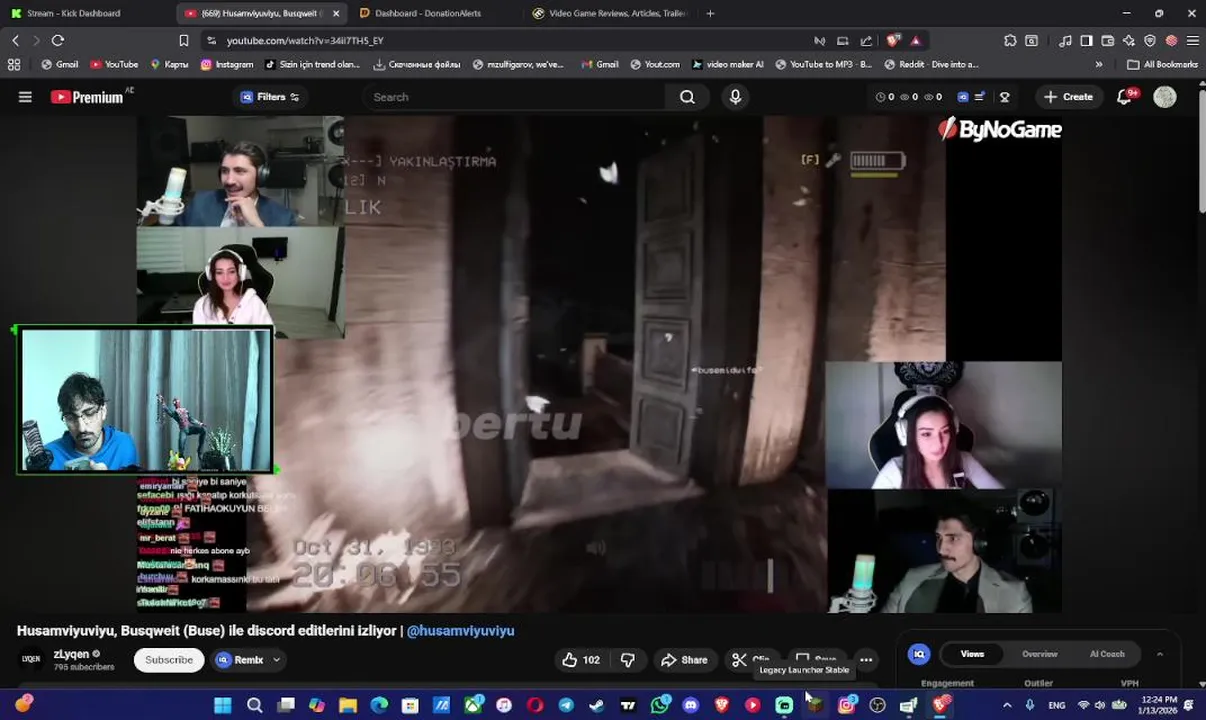Open the browser main hamburger menu
Screen dimensions: 1206x720
[1192, 40]
